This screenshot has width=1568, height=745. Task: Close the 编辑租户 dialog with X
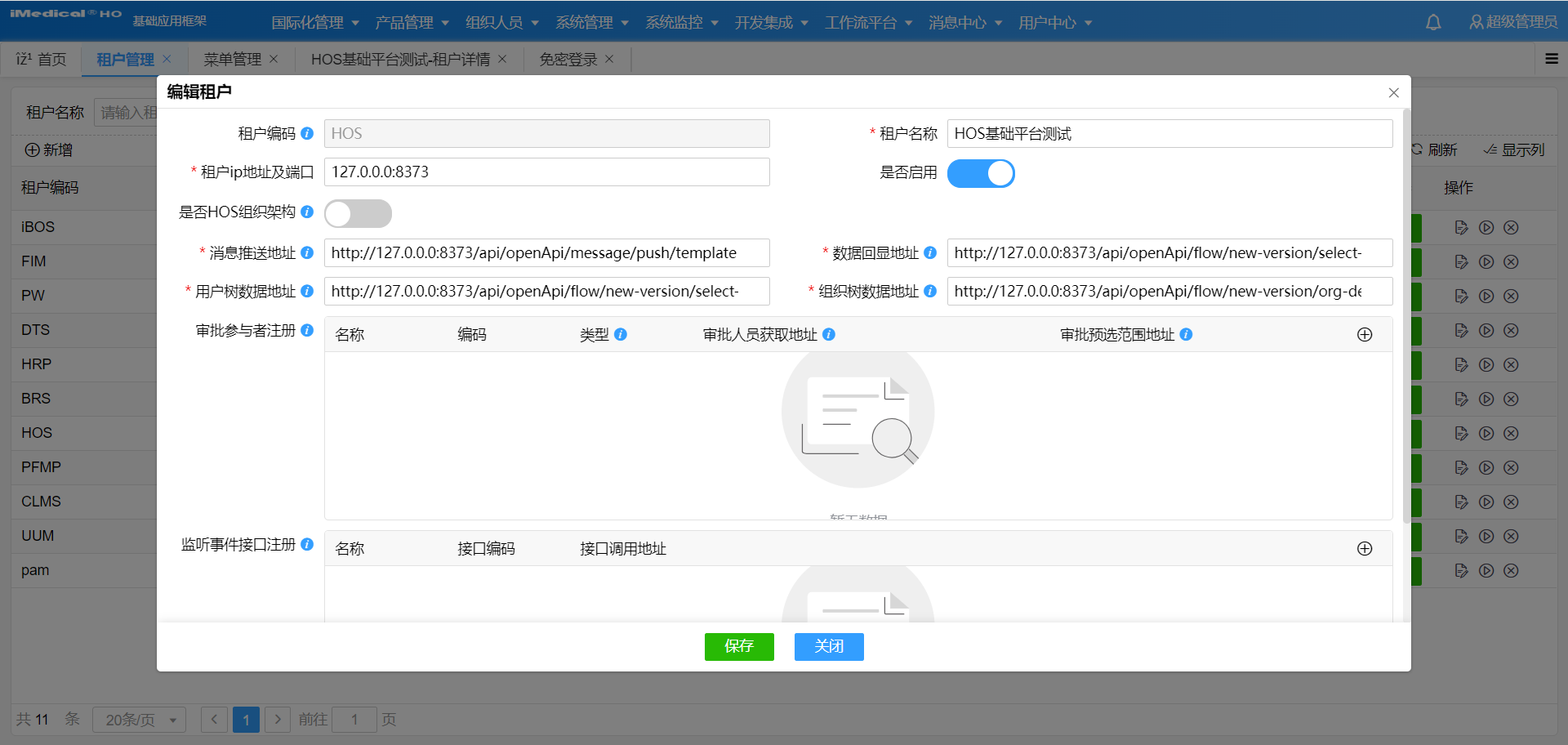click(x=1394, y=92)
